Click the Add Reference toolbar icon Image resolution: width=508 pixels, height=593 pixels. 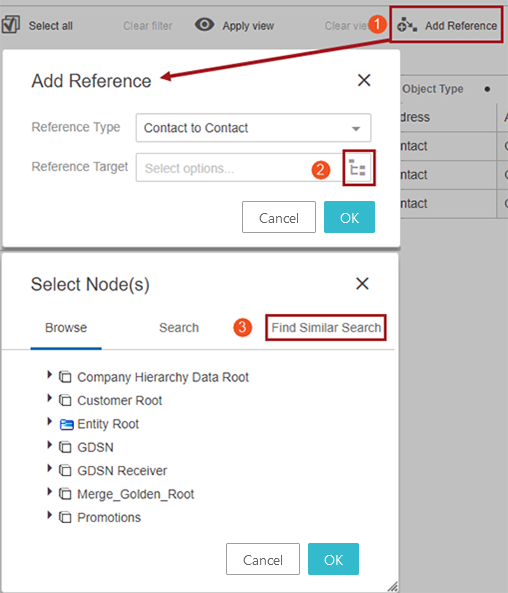tap(407, 25)
